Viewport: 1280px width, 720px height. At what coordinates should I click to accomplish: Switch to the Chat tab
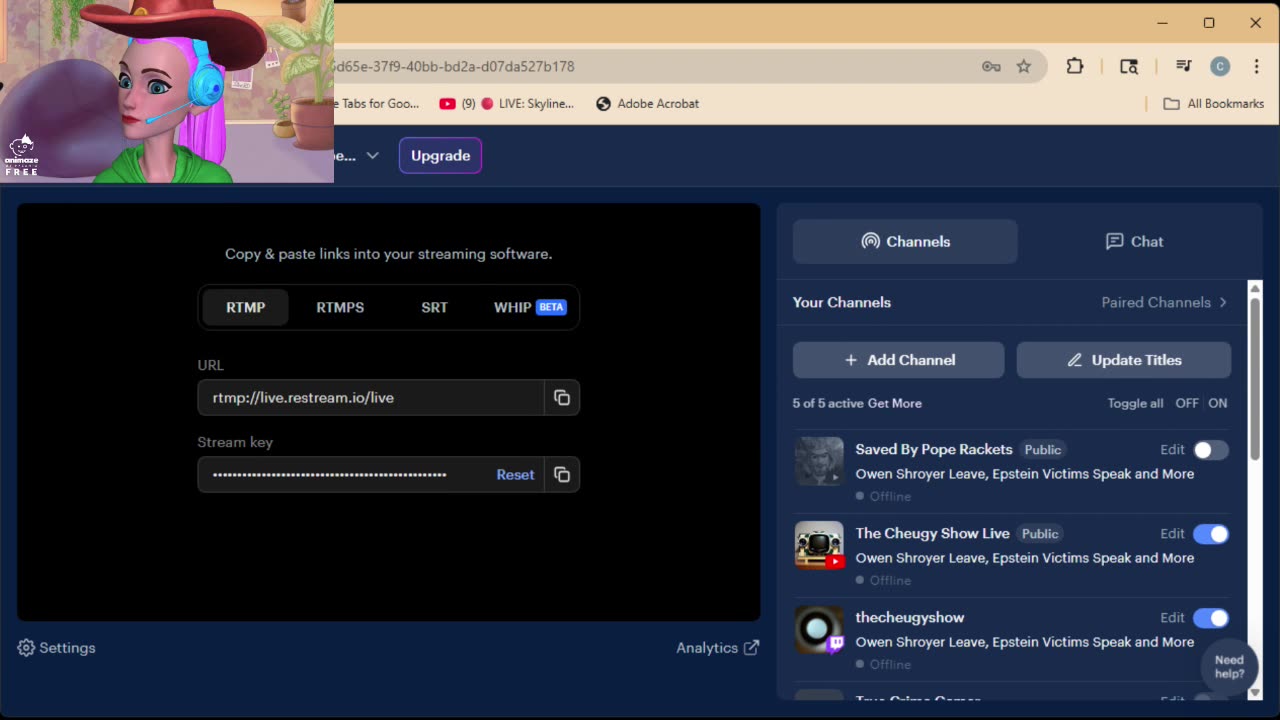(x=1134, y=241)
